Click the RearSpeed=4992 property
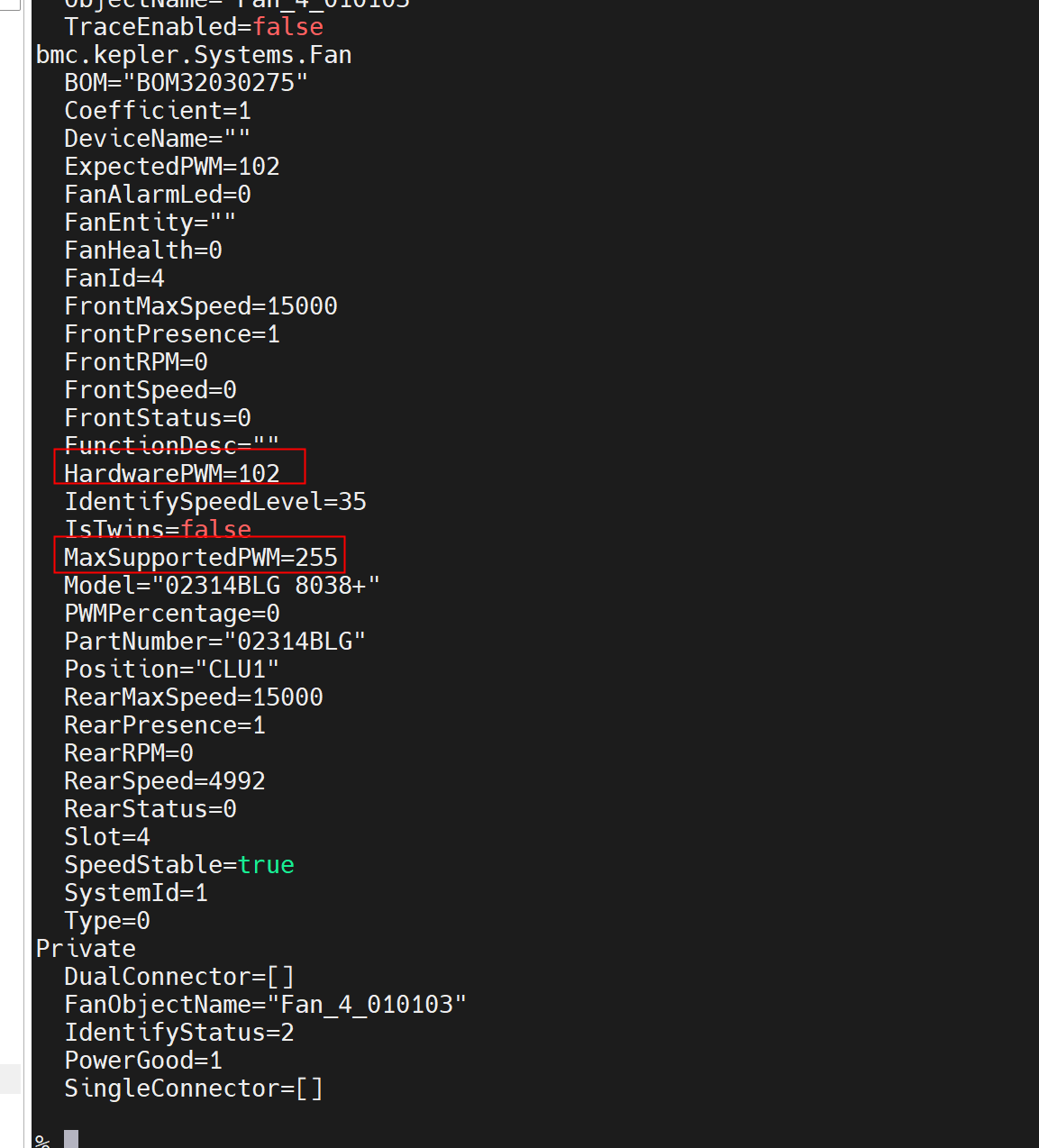The image size is (1039, 1148). tap(165, 780)
